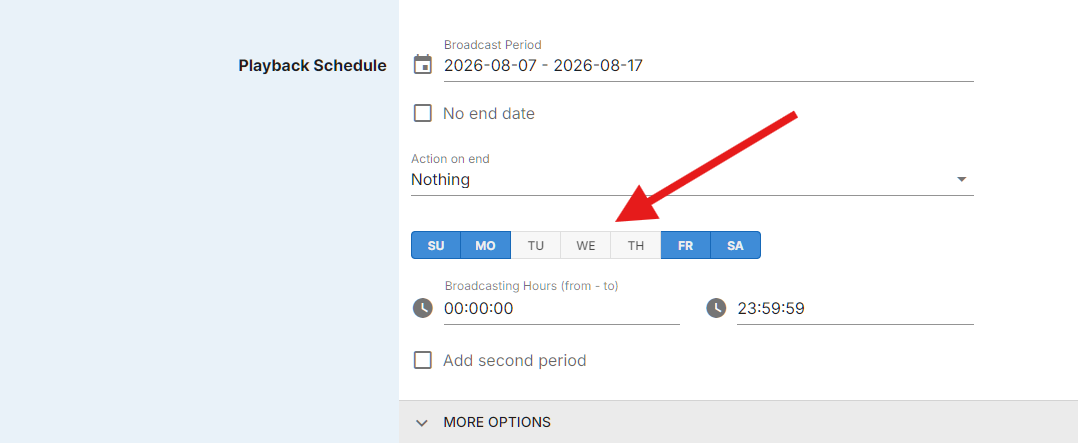This screenshot has height=443, width=1078.
Task: Deselect the FR weekday button
Action: pos(685,246)
